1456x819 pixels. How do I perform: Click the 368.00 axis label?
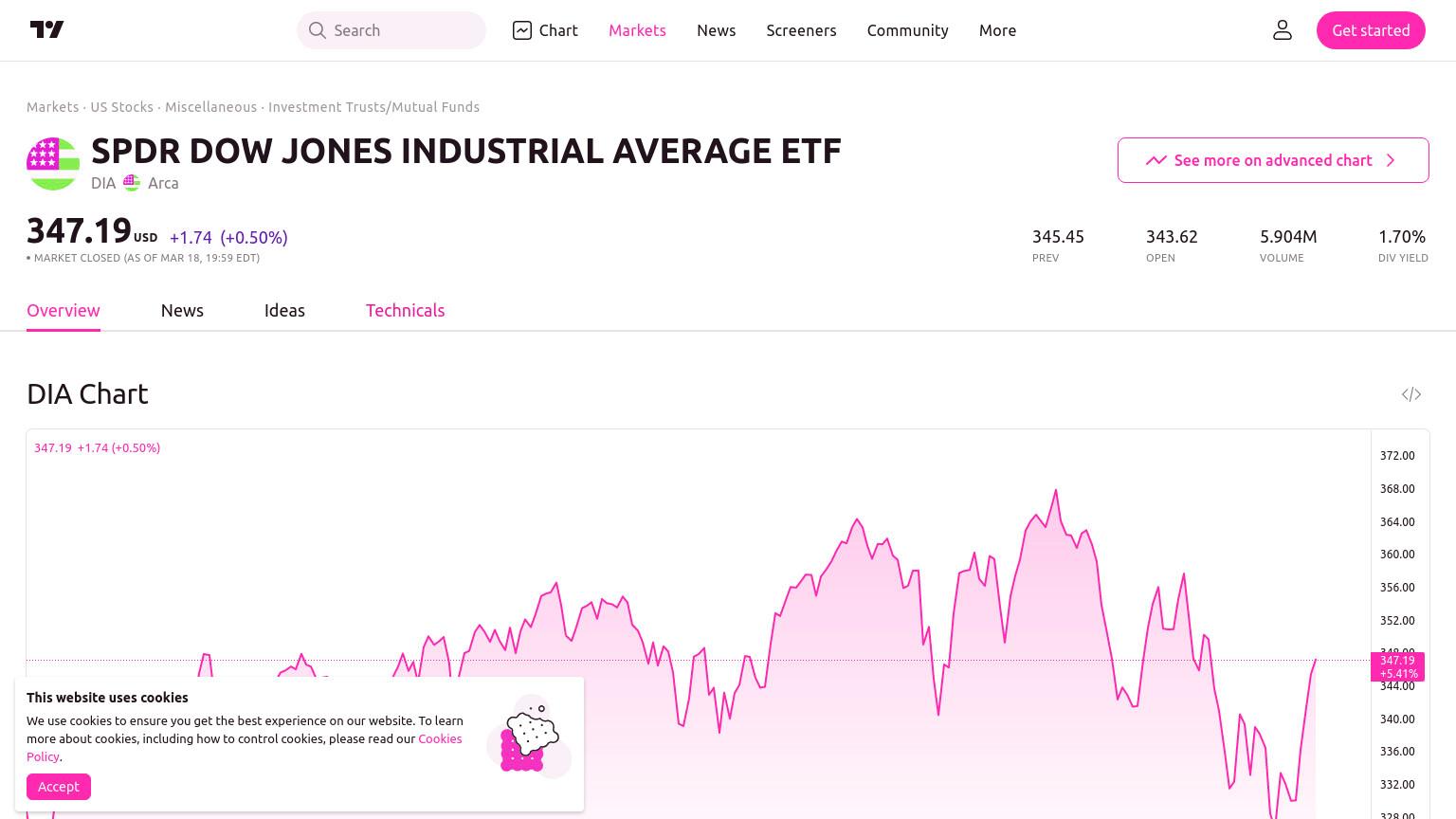click(1397, 489)
